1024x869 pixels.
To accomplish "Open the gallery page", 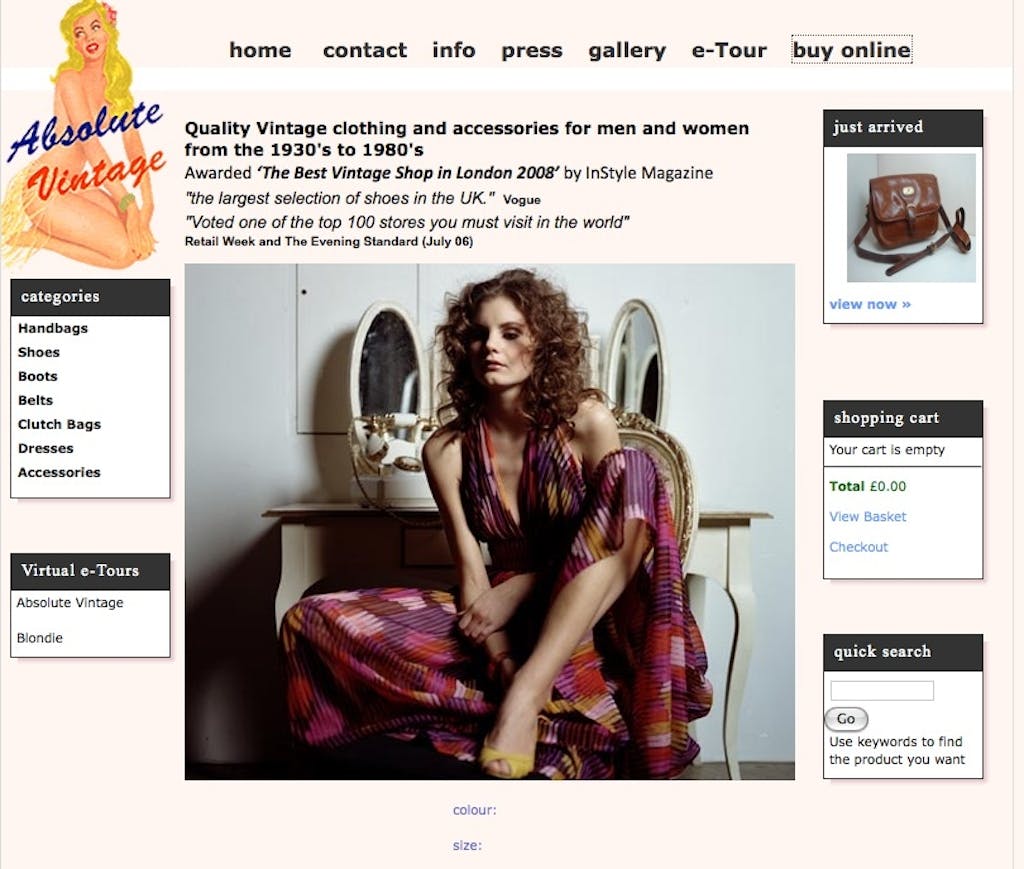I will [x=627, y=50].
